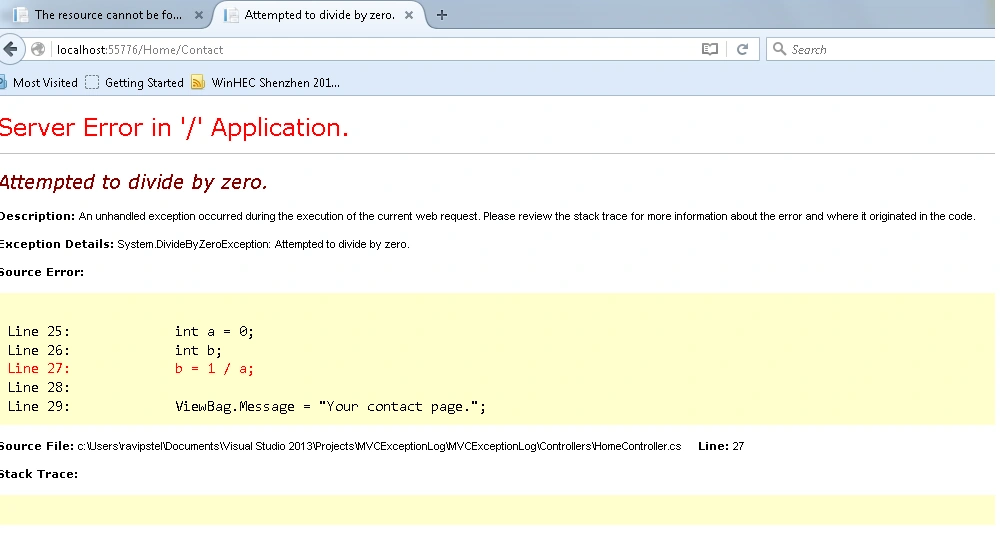Click the globe site identity icon

38,49
